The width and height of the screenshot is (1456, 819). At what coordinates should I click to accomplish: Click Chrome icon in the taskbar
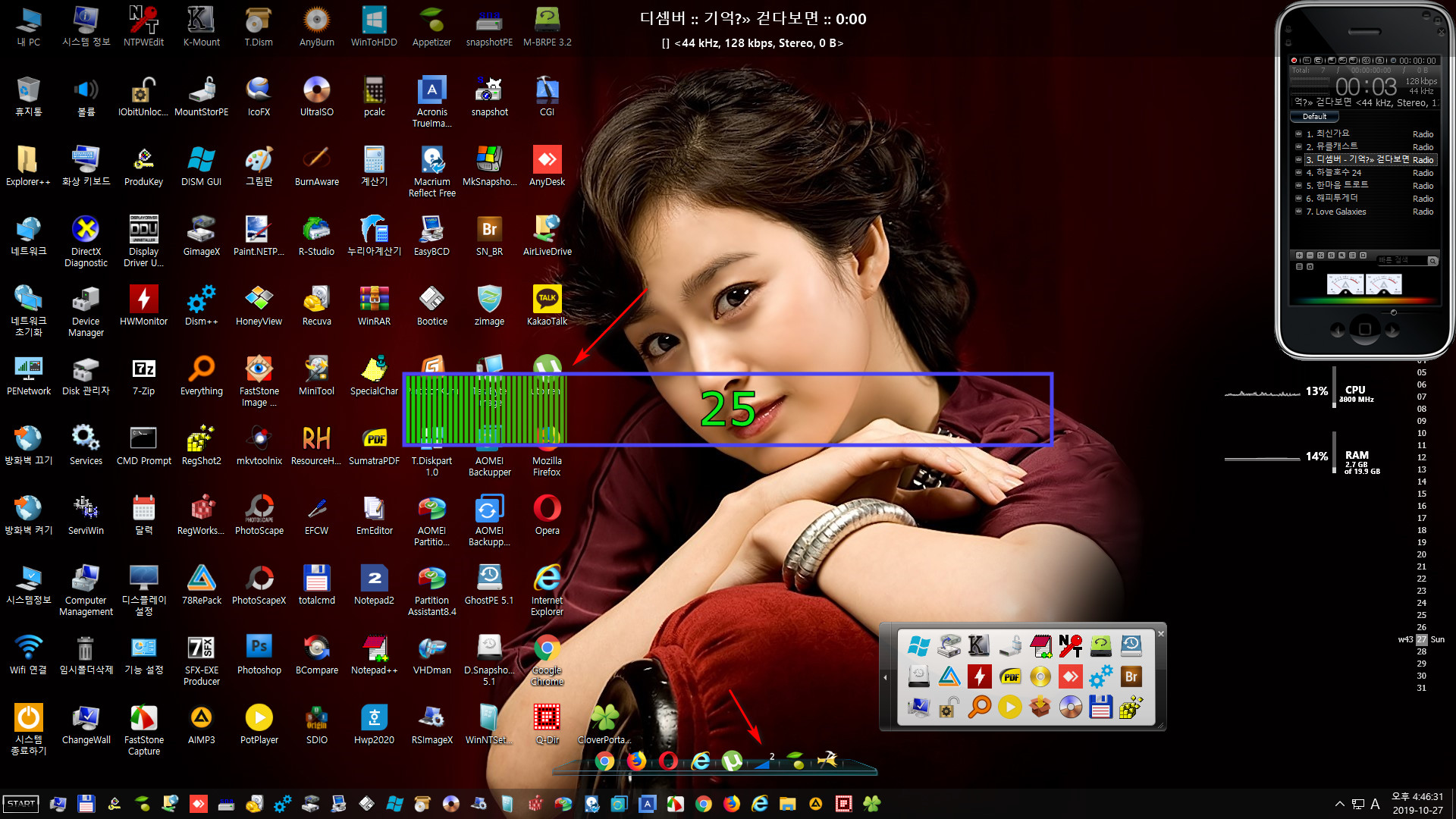[x=704, y=804]
